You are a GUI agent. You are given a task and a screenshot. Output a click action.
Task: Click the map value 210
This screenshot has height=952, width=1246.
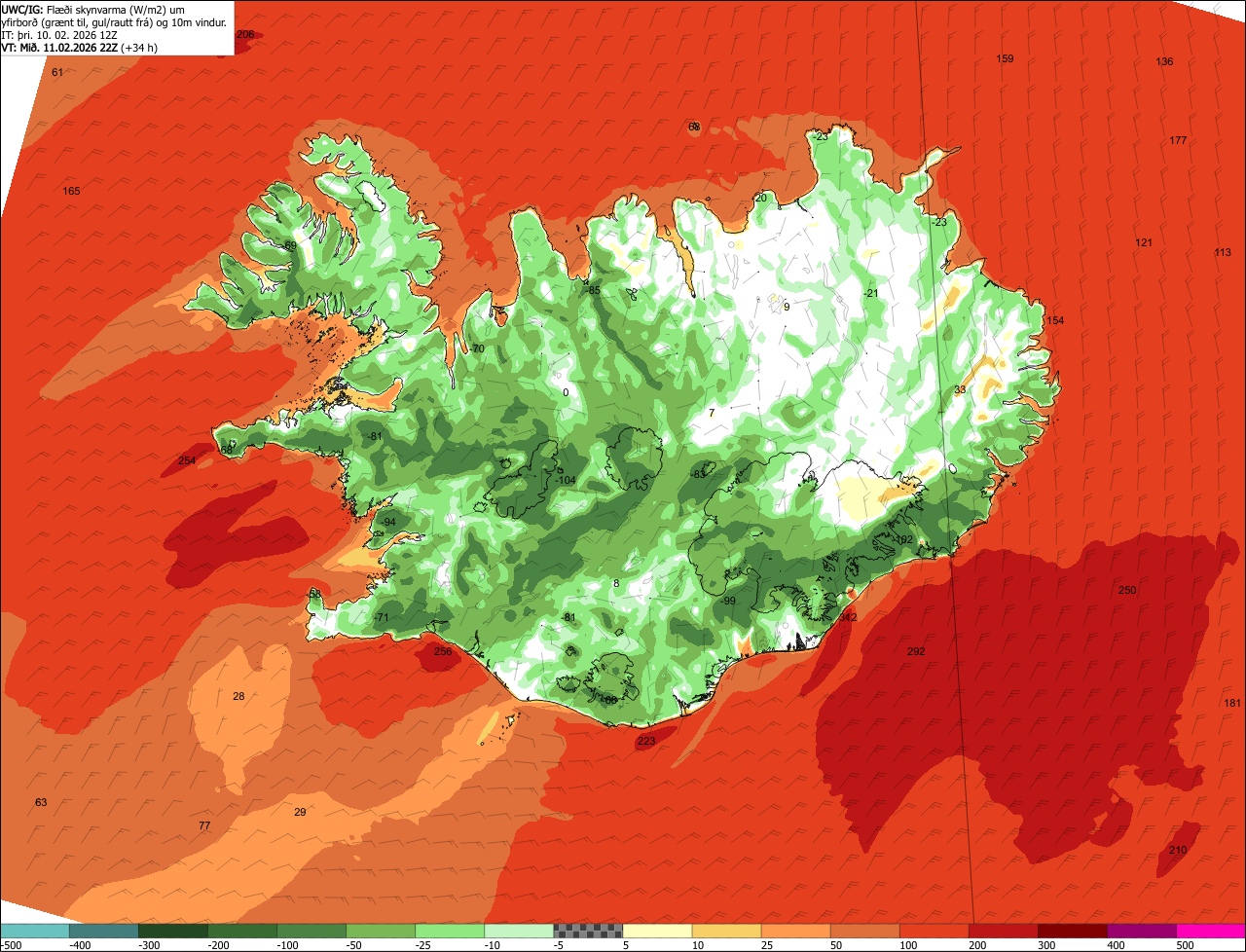point(1178,850)
